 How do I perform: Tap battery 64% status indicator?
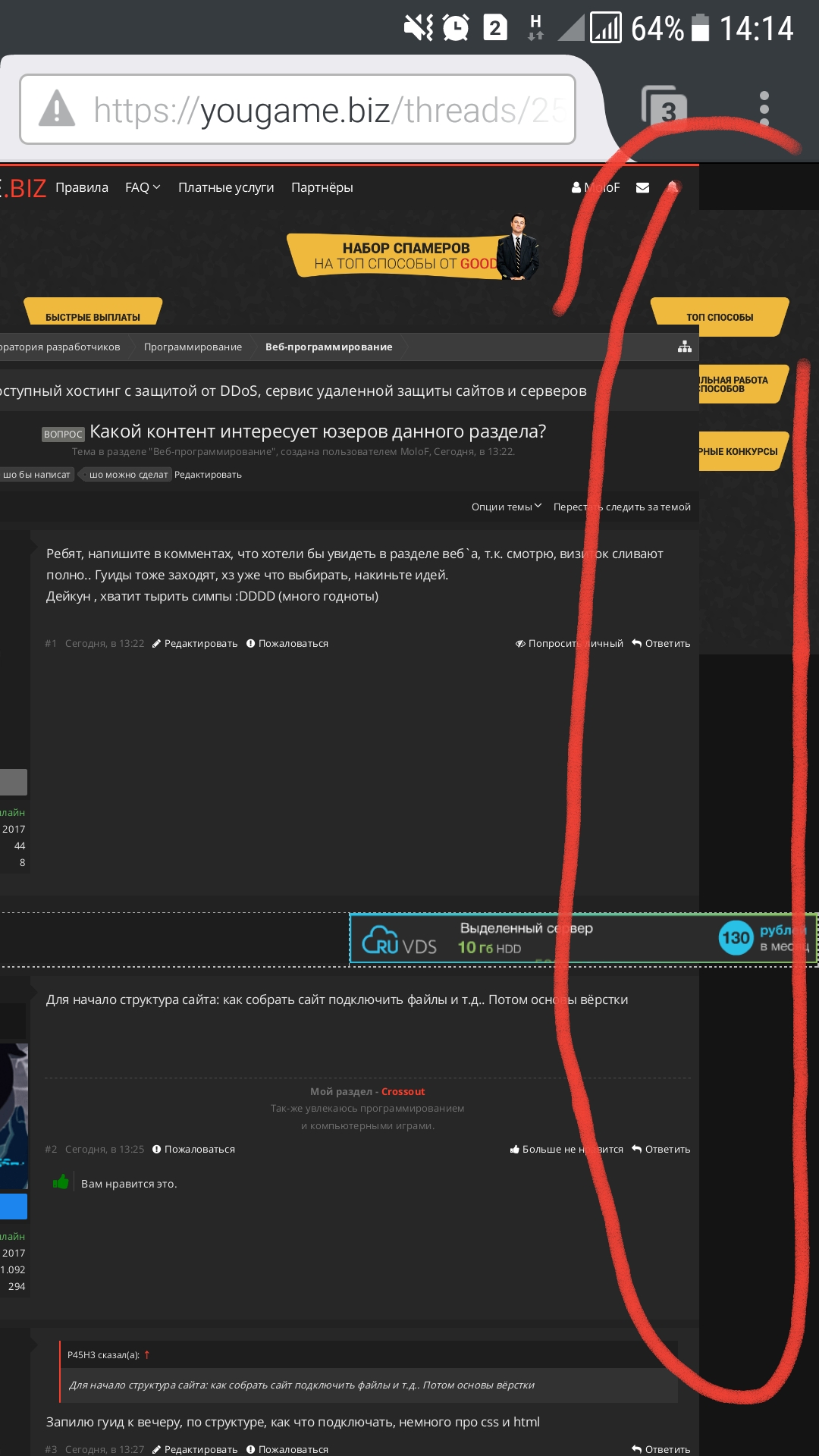670,29
